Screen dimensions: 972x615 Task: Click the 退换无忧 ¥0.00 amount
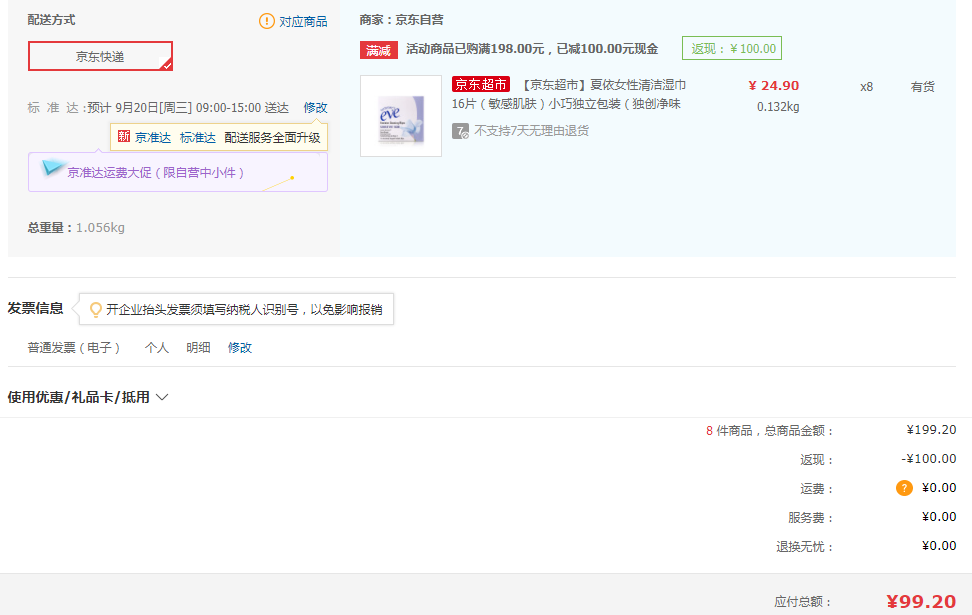pos(939,546)
